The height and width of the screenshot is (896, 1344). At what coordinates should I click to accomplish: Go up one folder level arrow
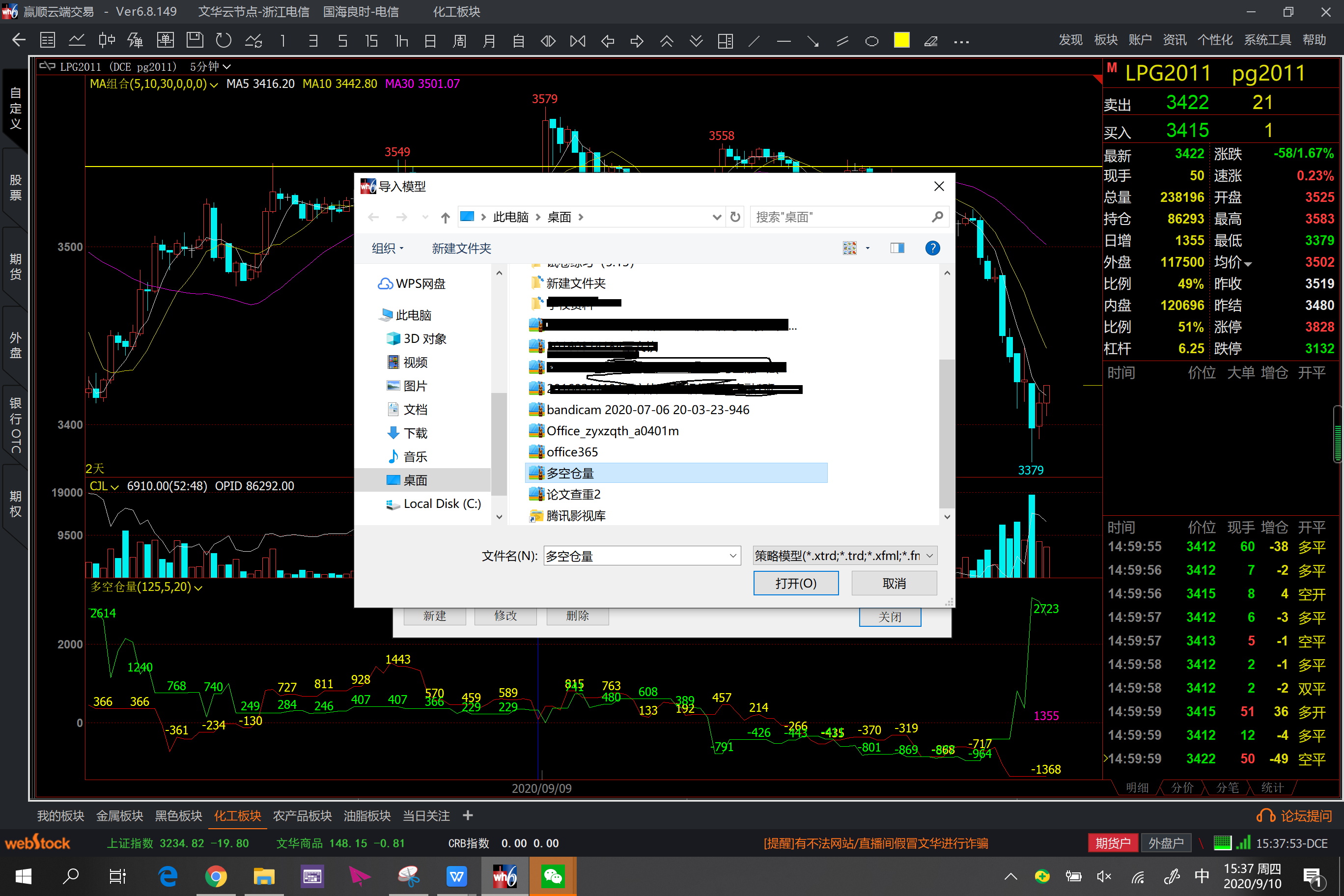pyautogui.click(x=446, y=217)
